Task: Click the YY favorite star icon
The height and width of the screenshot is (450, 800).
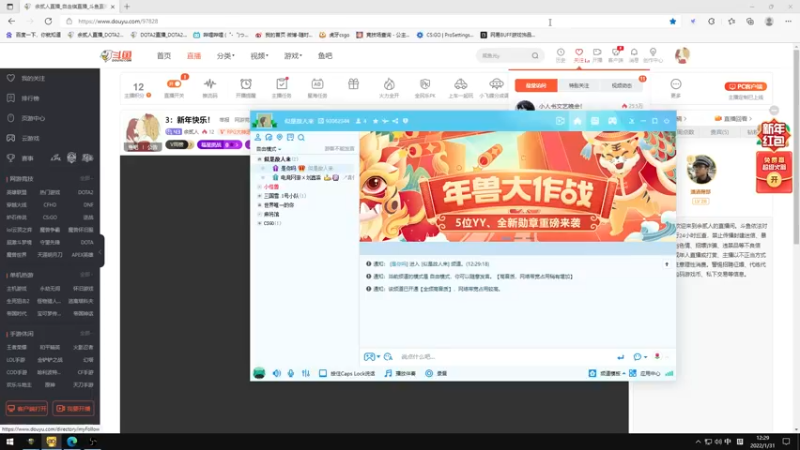Action: pos(376,121)
